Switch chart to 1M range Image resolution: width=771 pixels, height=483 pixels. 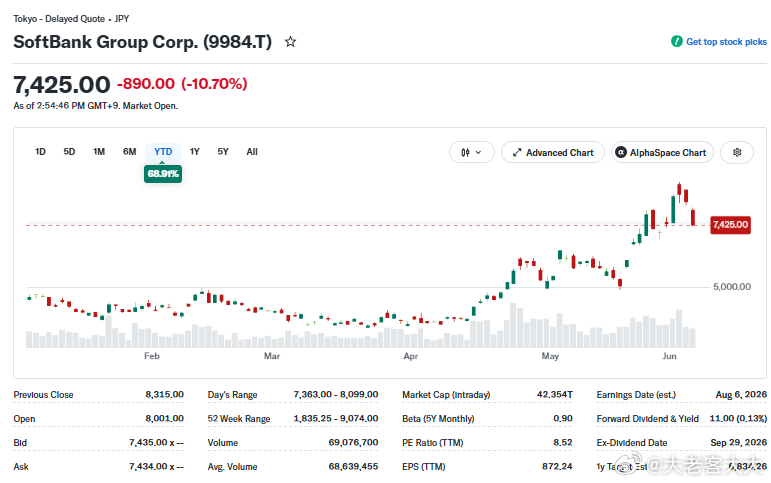pyautogui.click(x=99, y=151)
